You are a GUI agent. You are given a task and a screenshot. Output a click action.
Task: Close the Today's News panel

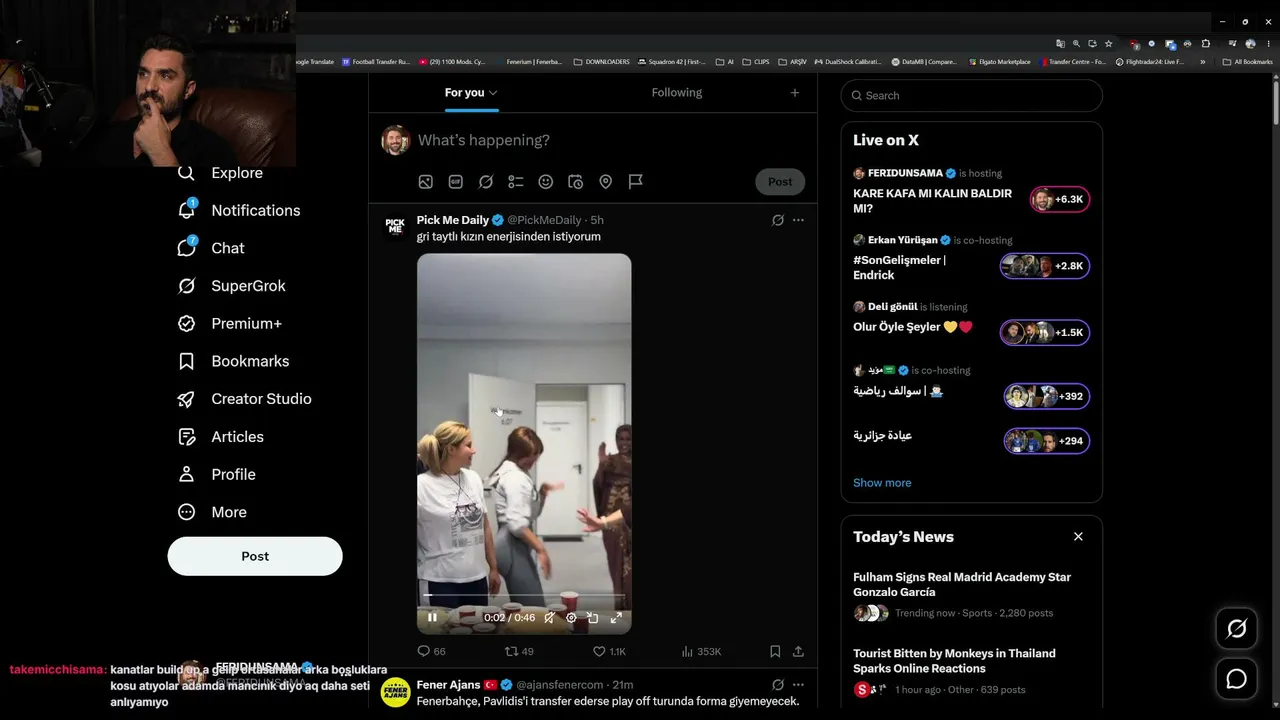(x=1078, y=537)
